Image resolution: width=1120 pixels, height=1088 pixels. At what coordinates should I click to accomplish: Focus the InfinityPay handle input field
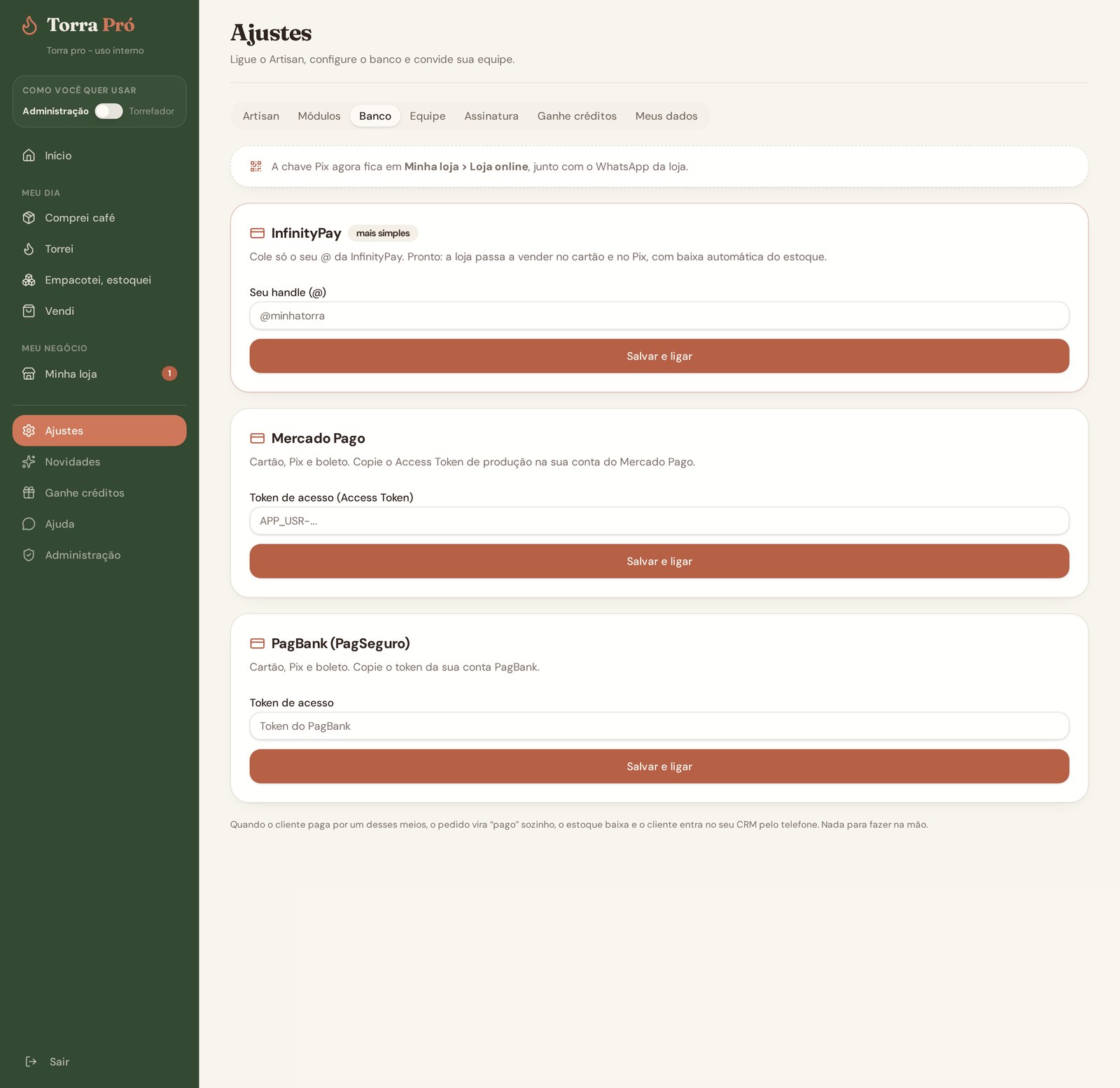(659, 316)
